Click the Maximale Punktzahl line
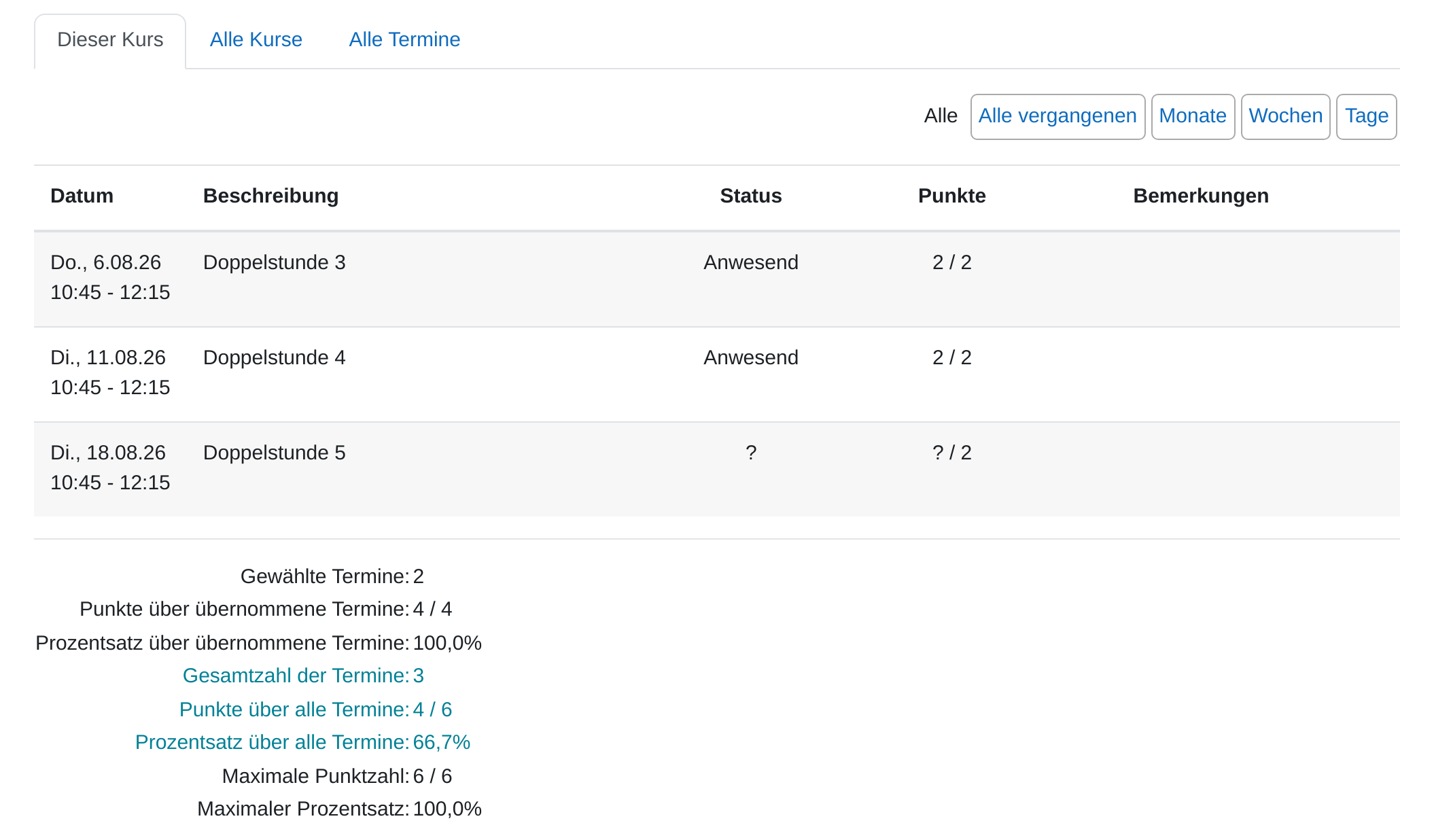The height and width of the screenshot is (840, 1434). (x=336, y=776)
